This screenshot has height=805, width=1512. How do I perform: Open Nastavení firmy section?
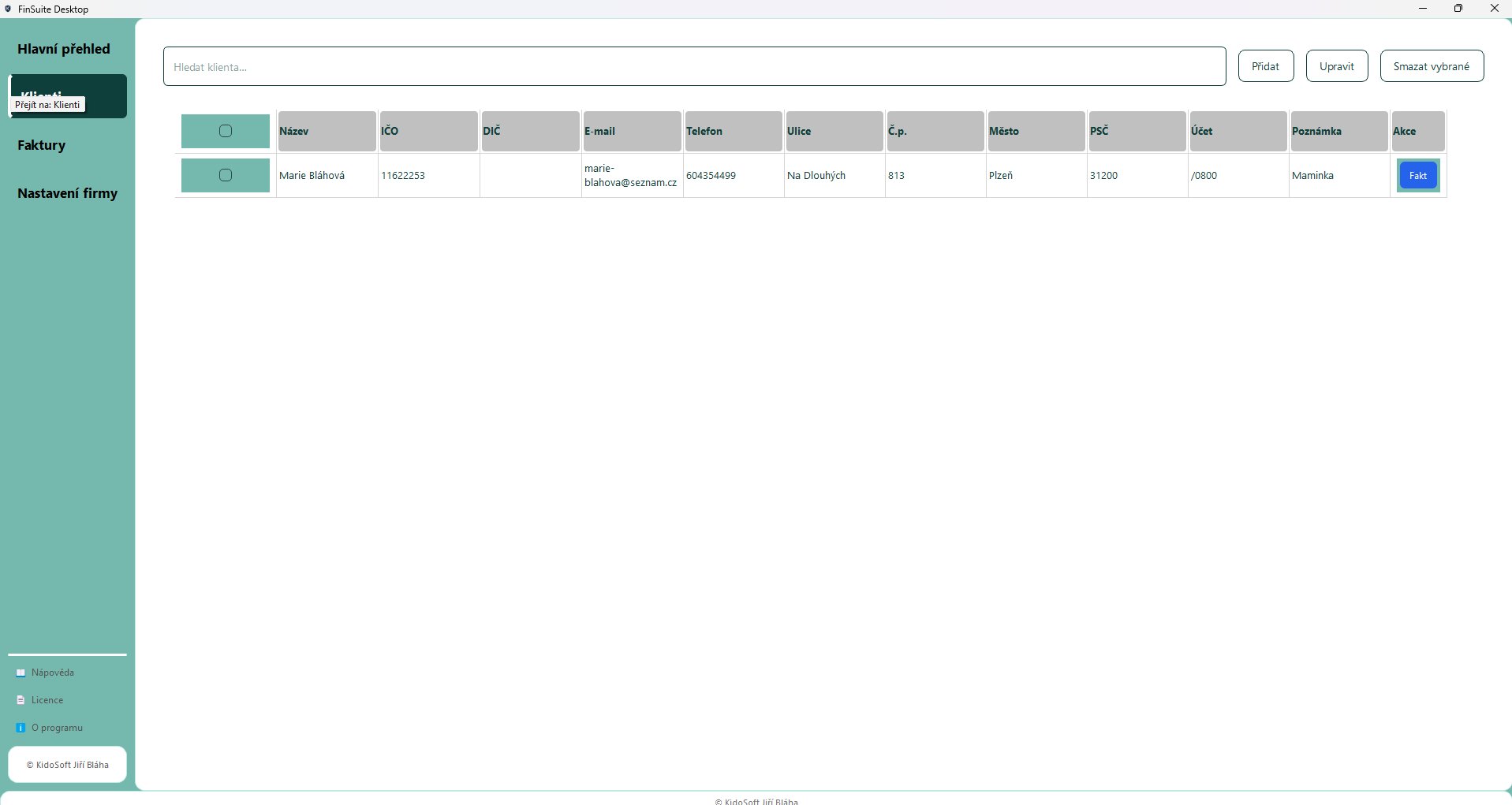point(67,193)
